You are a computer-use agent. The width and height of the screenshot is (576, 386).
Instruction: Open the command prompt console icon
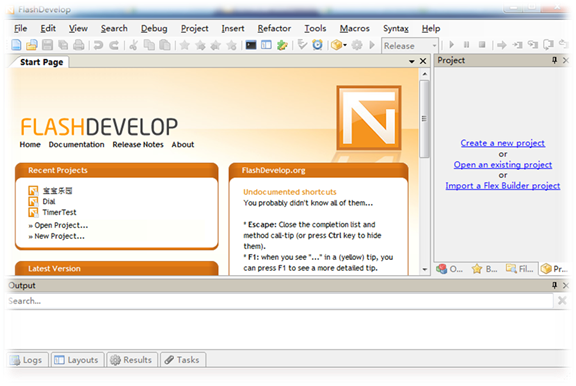click(x=251, y=45)
